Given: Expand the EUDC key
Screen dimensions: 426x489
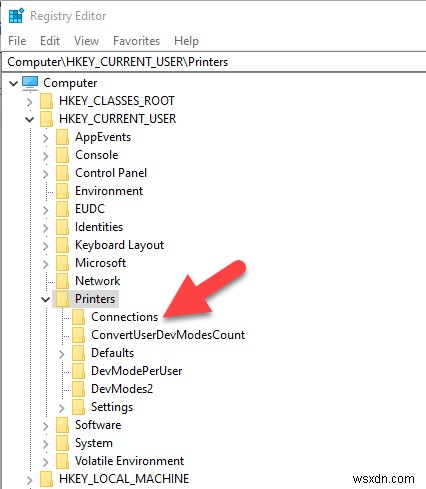Looking at the screenshot, I should point(46,210).
